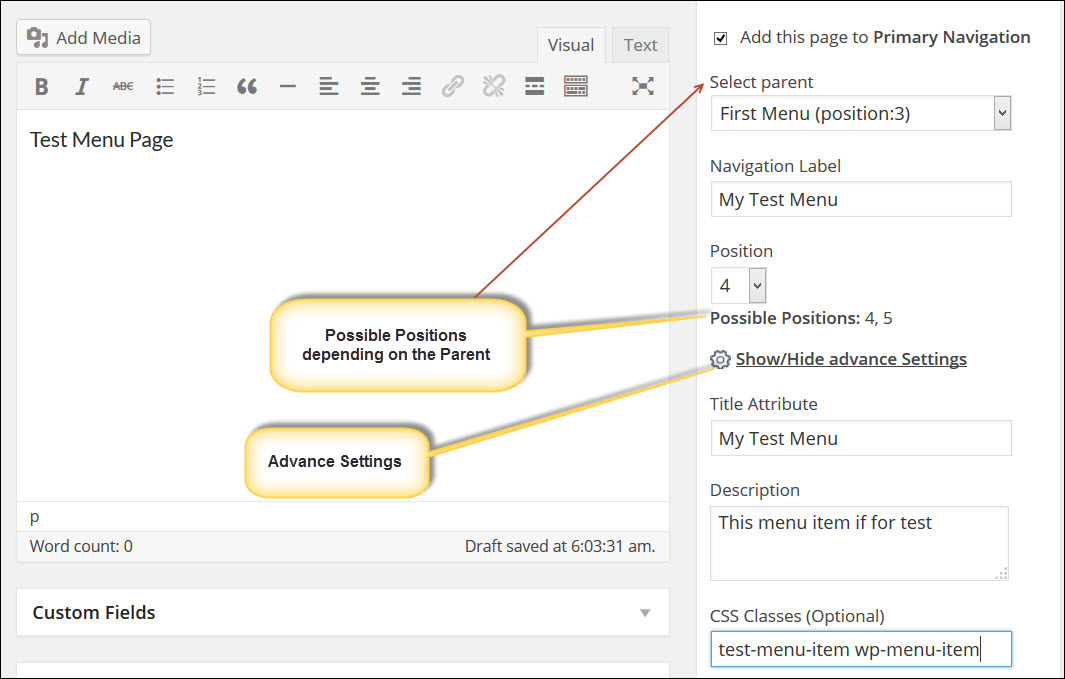This screenshot has height=679, width=1065.
Task: Click the Navigation Label input field
Action: pos(861,199)
